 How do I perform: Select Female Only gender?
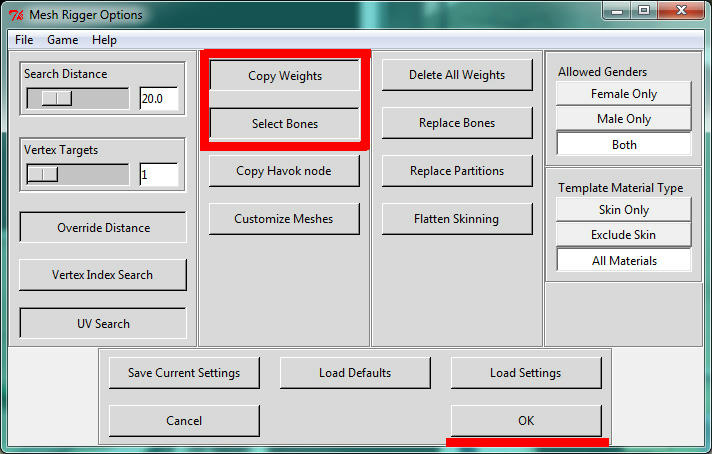coord(624,94)
